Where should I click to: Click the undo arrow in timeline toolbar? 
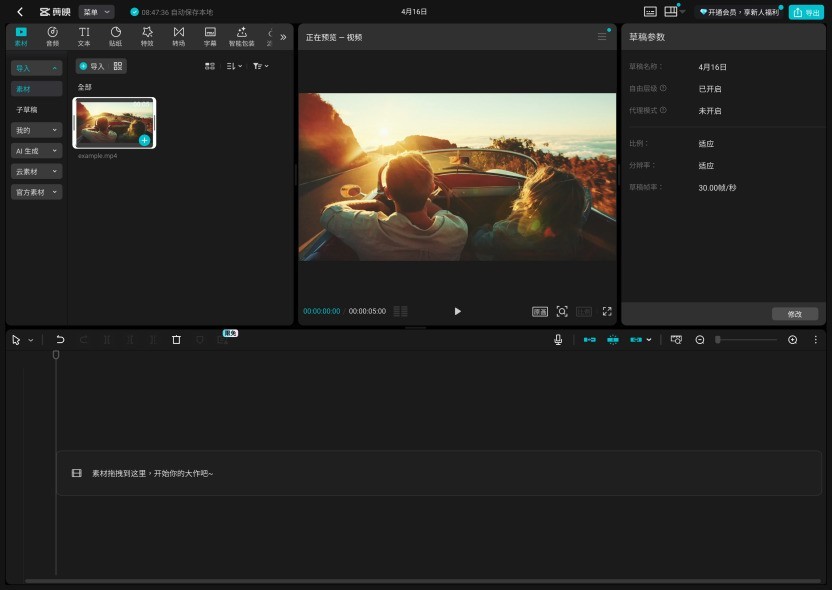(x=60, y=340)
